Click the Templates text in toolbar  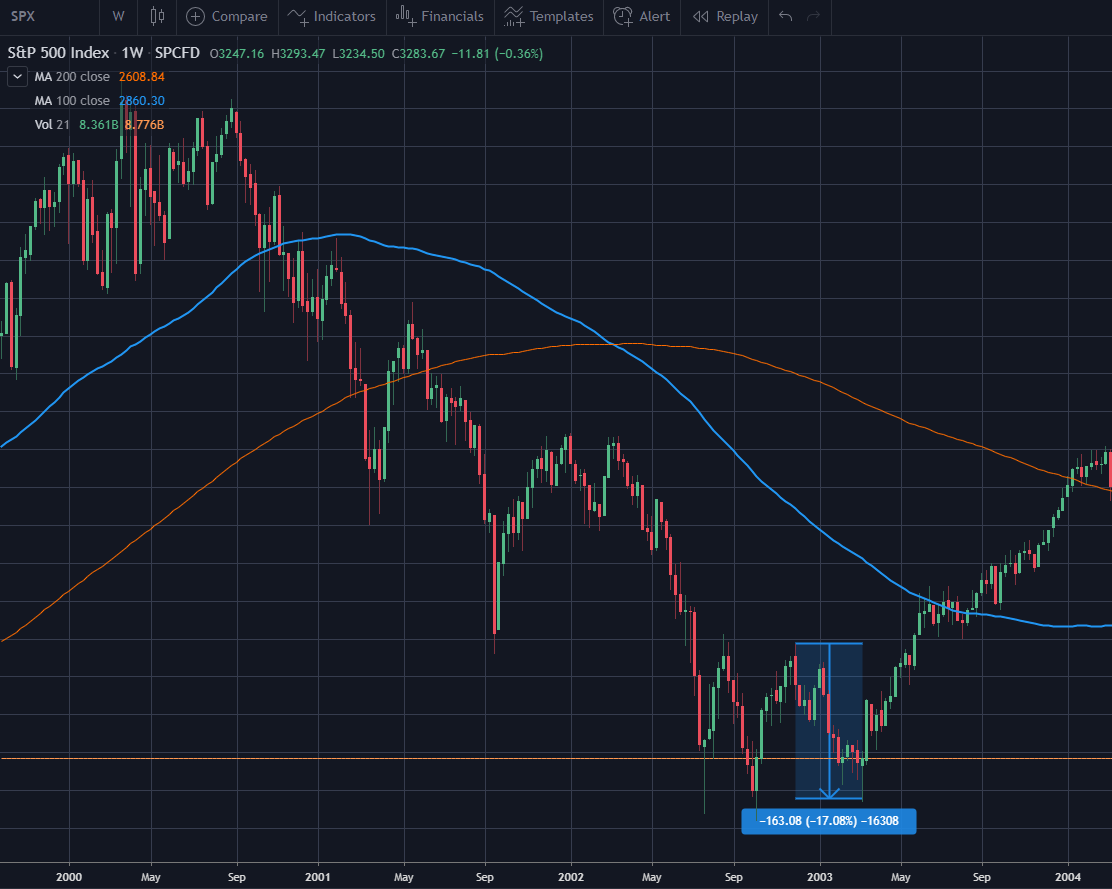(562, 16)
